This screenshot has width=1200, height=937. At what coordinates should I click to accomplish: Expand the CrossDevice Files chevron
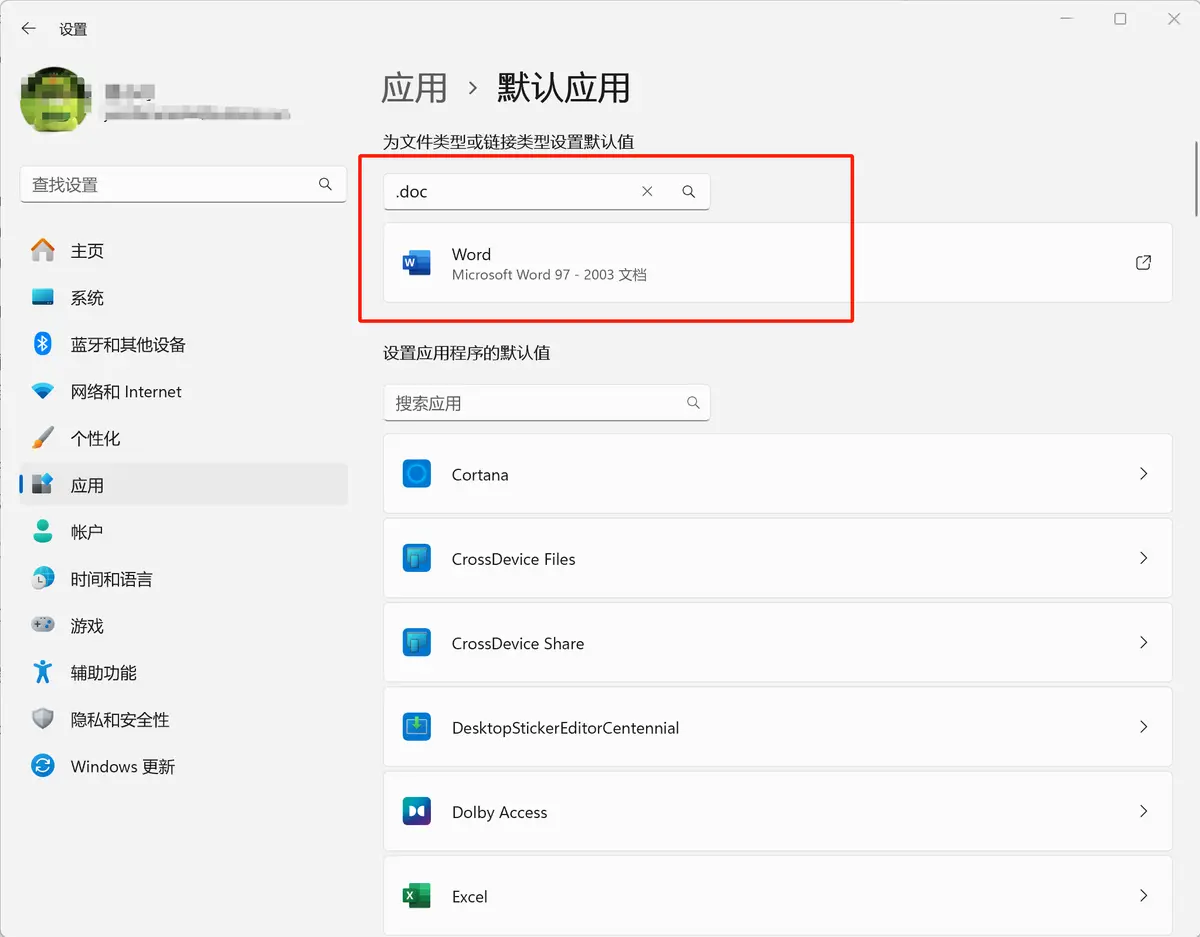tap(1144, 558)
